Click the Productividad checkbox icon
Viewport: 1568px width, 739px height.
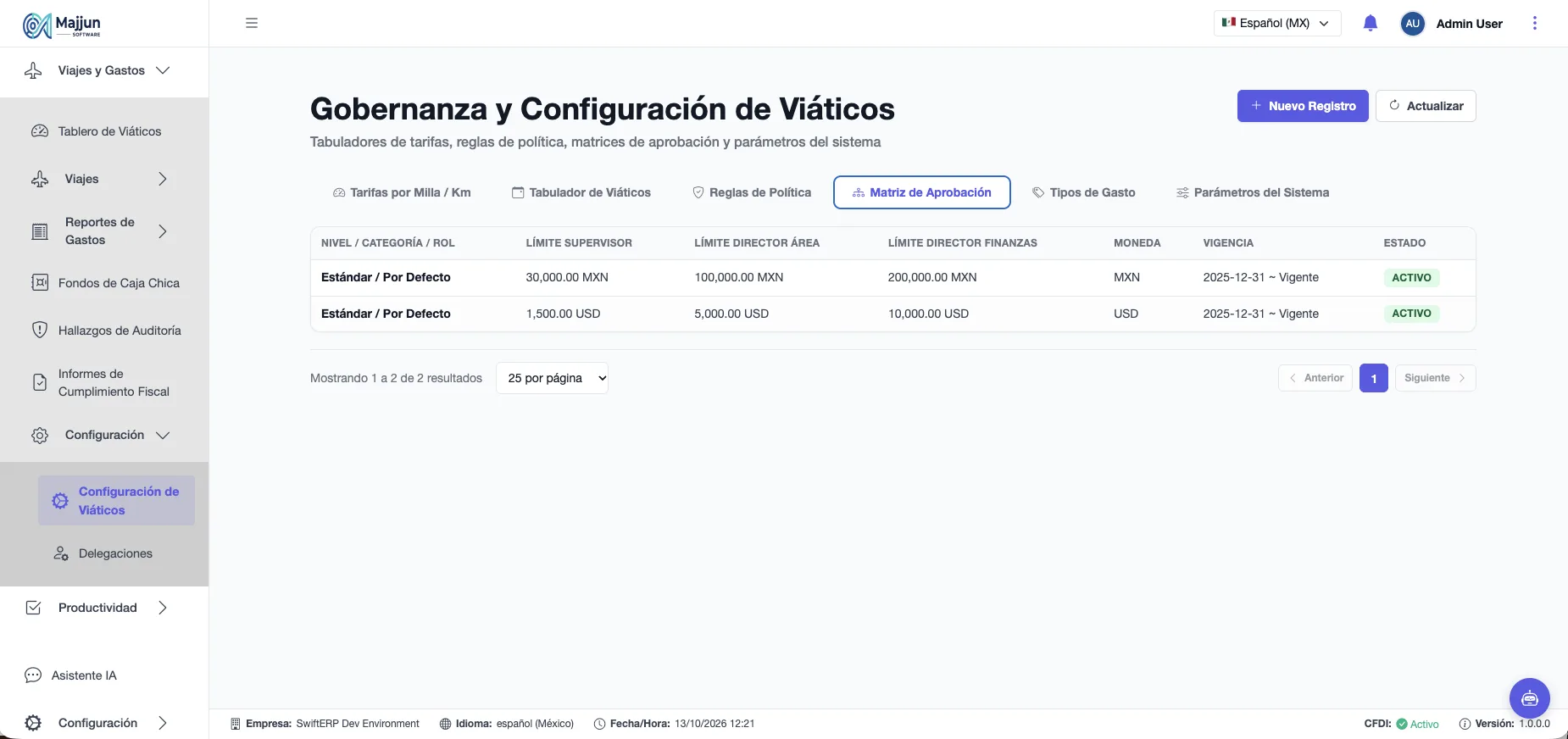(x=33, y=608)
